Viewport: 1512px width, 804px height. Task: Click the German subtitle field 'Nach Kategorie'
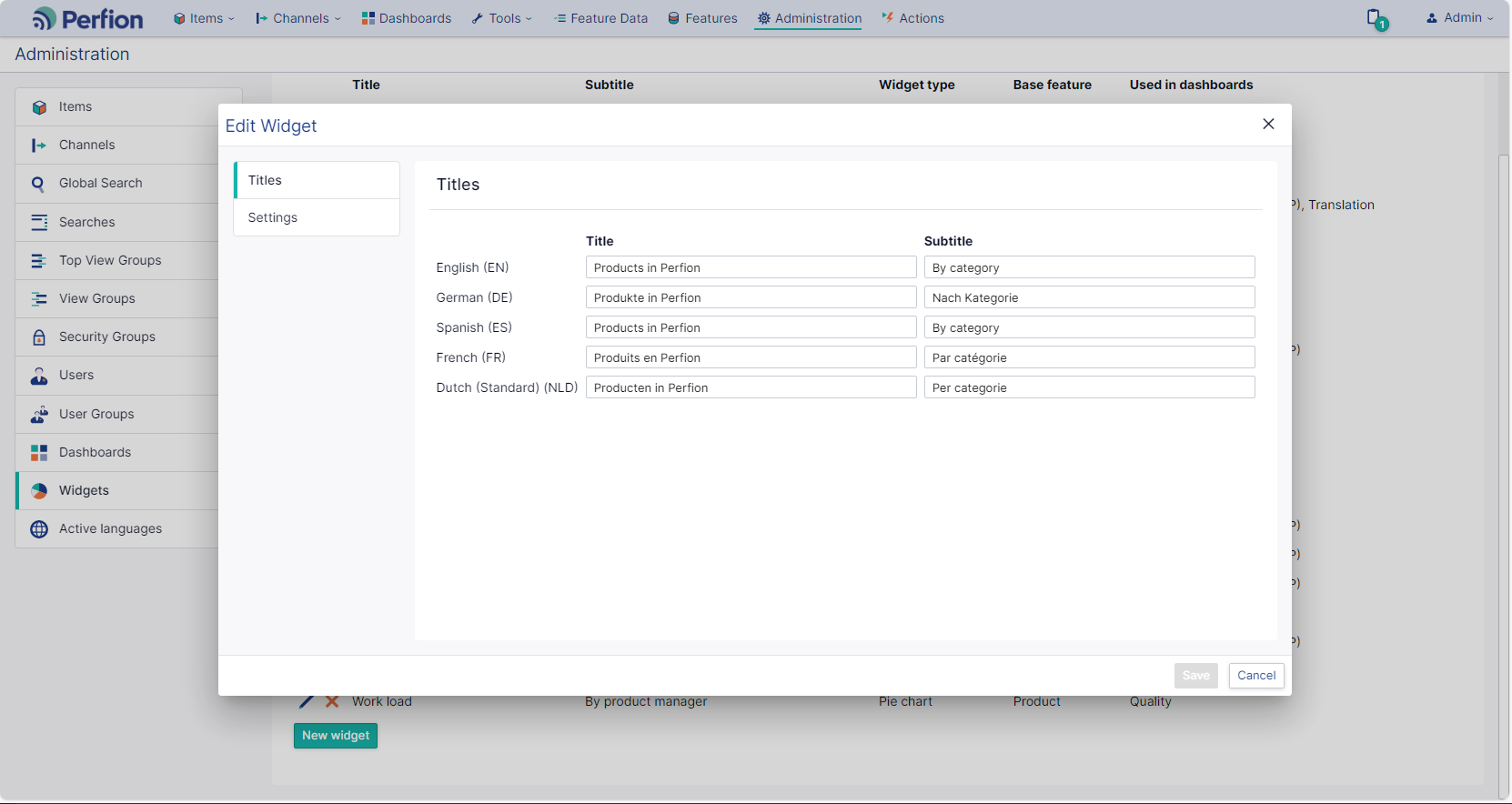pyautogui.click(x=1089, y=297)
